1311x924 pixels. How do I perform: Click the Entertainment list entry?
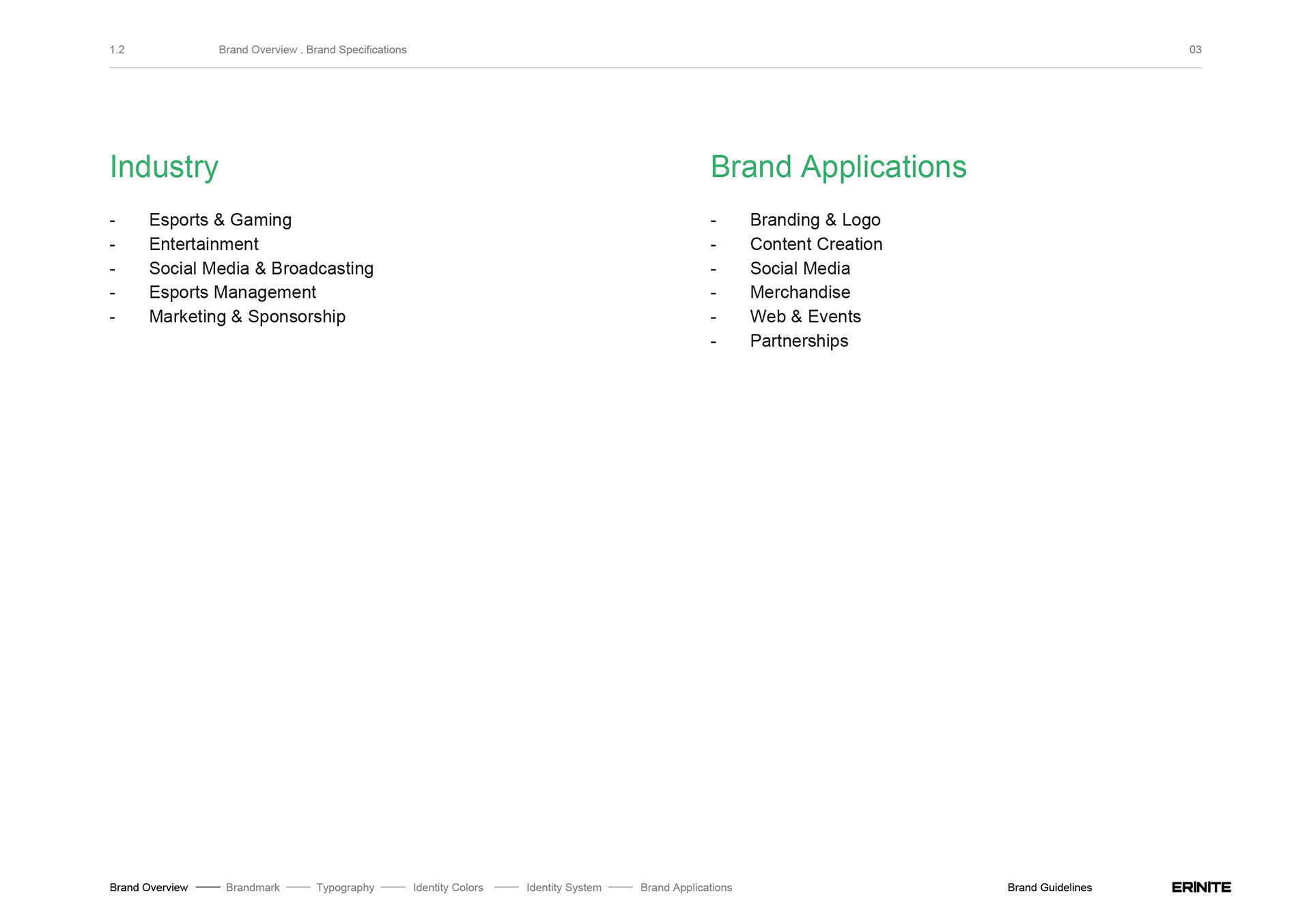(x=203, y=244)
